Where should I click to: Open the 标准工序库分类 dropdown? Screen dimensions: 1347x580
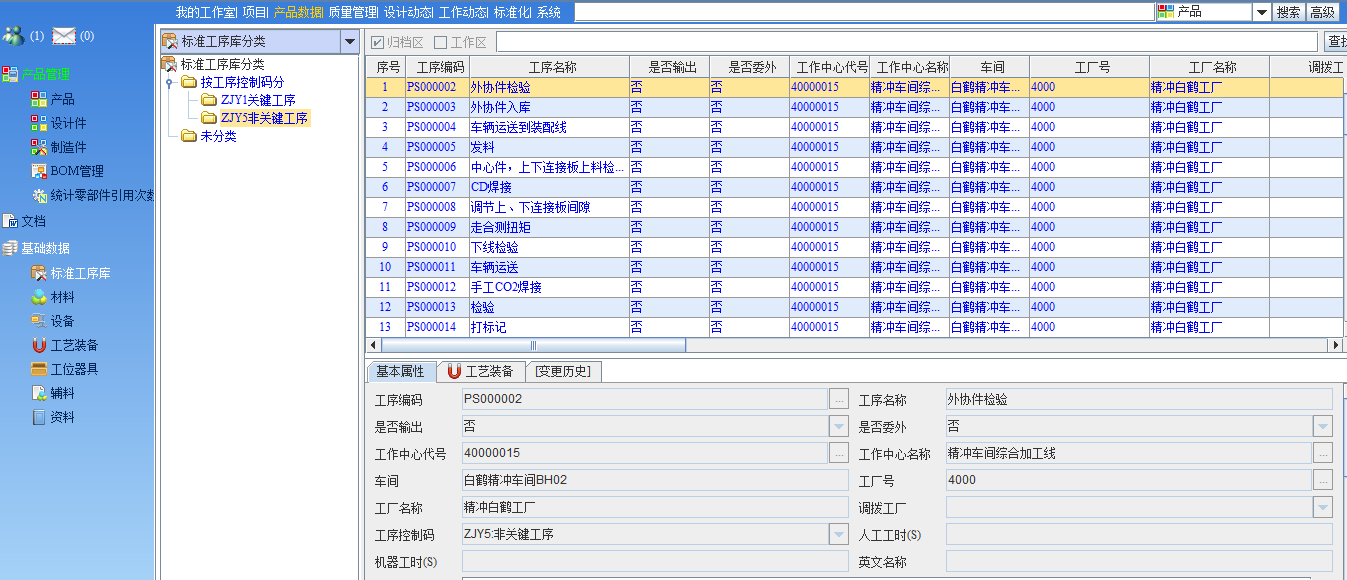[x=349, y=41]
